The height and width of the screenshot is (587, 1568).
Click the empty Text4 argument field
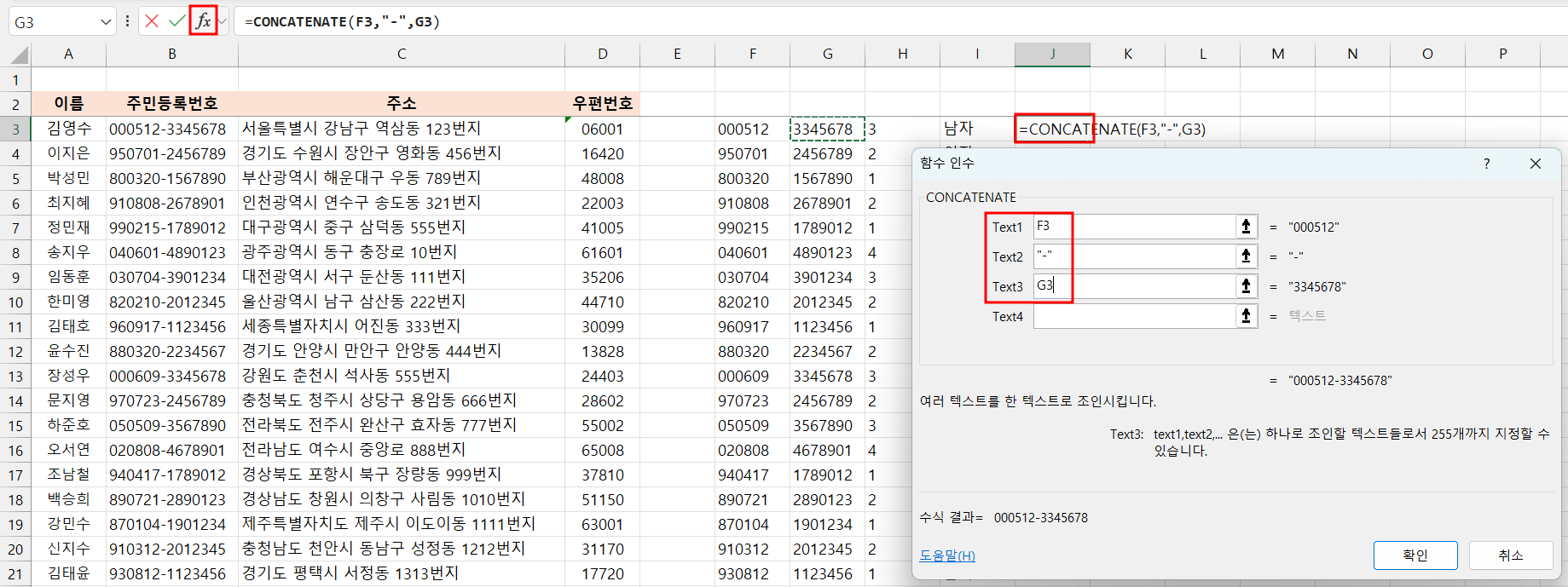pos(1134,316)
